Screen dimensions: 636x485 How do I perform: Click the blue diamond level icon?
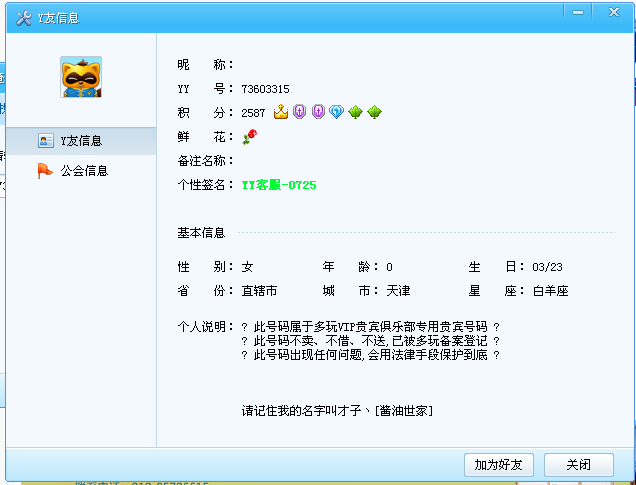point(337,112)
